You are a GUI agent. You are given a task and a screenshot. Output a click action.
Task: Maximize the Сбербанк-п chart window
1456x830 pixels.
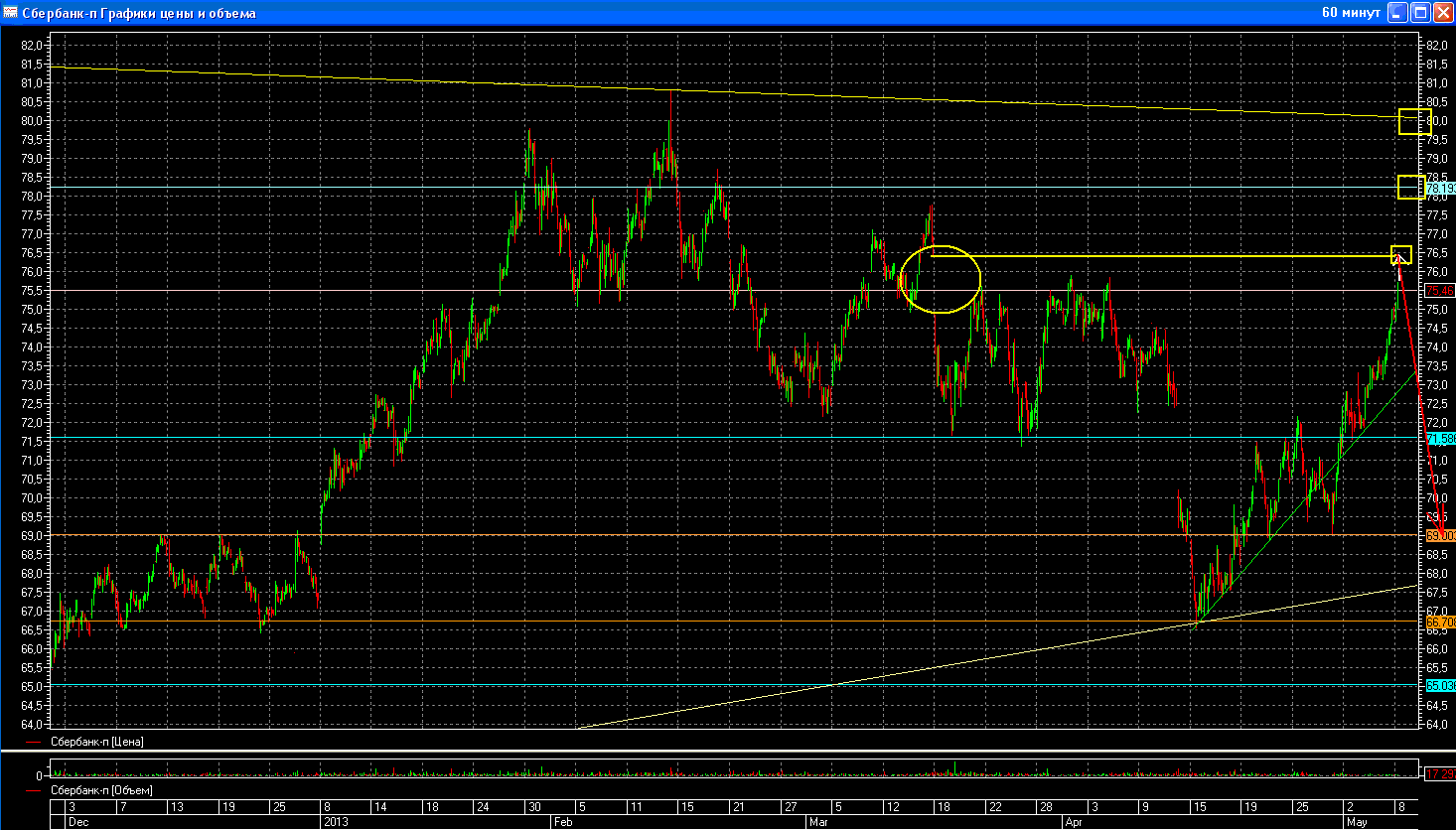pos(1420,13)
